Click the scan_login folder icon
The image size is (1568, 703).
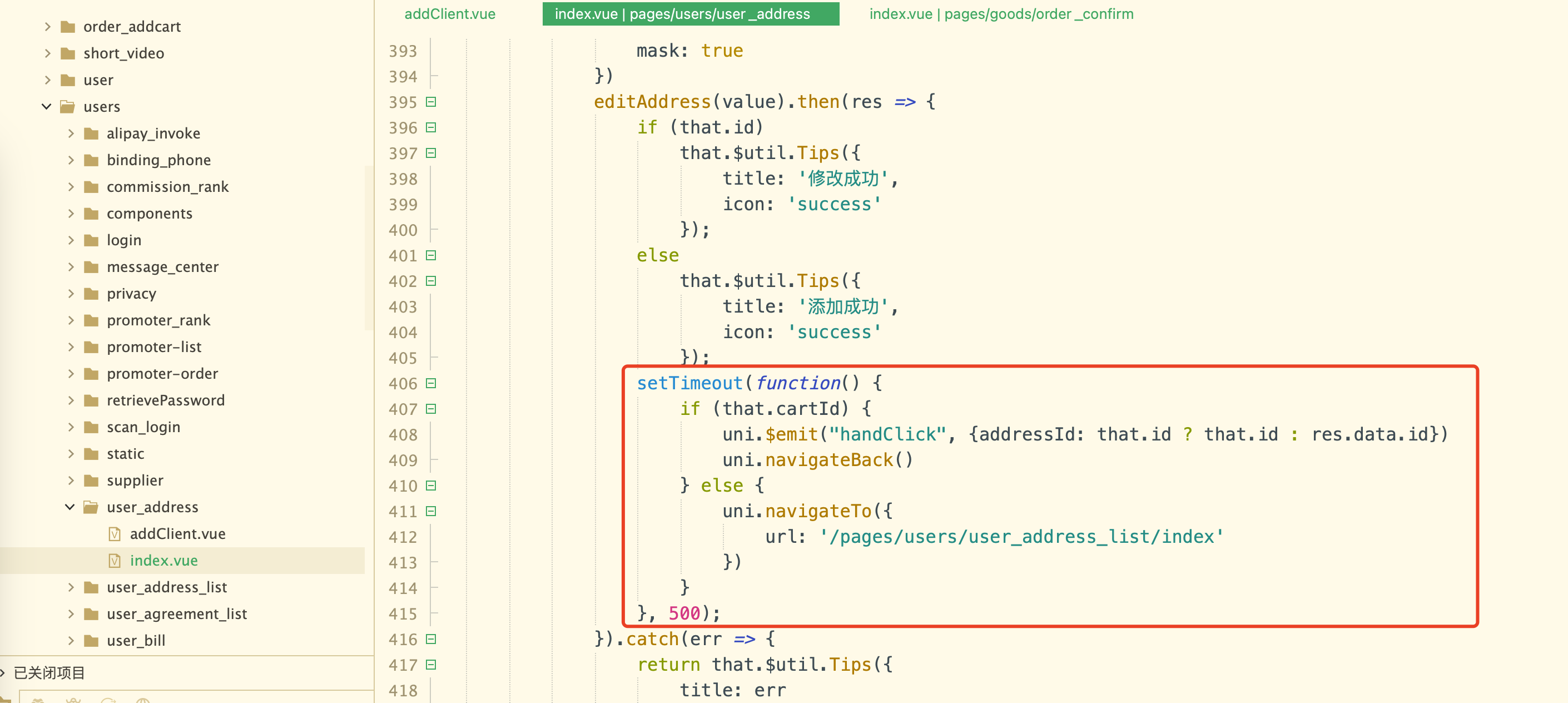click(91, 427)
